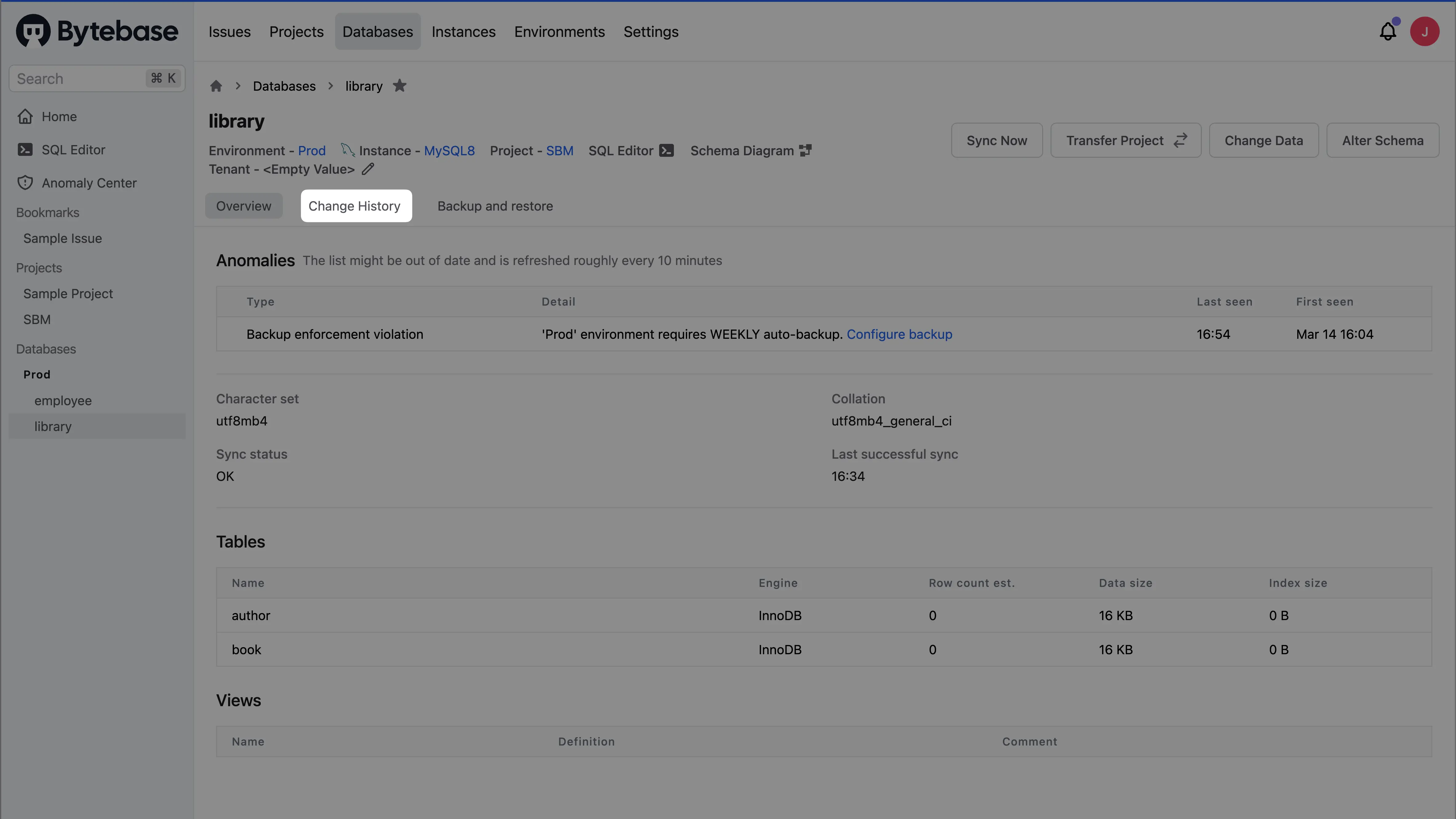Screen dimensions: 1456x819
Task: Open the Instances menu item
Action: 464,32
